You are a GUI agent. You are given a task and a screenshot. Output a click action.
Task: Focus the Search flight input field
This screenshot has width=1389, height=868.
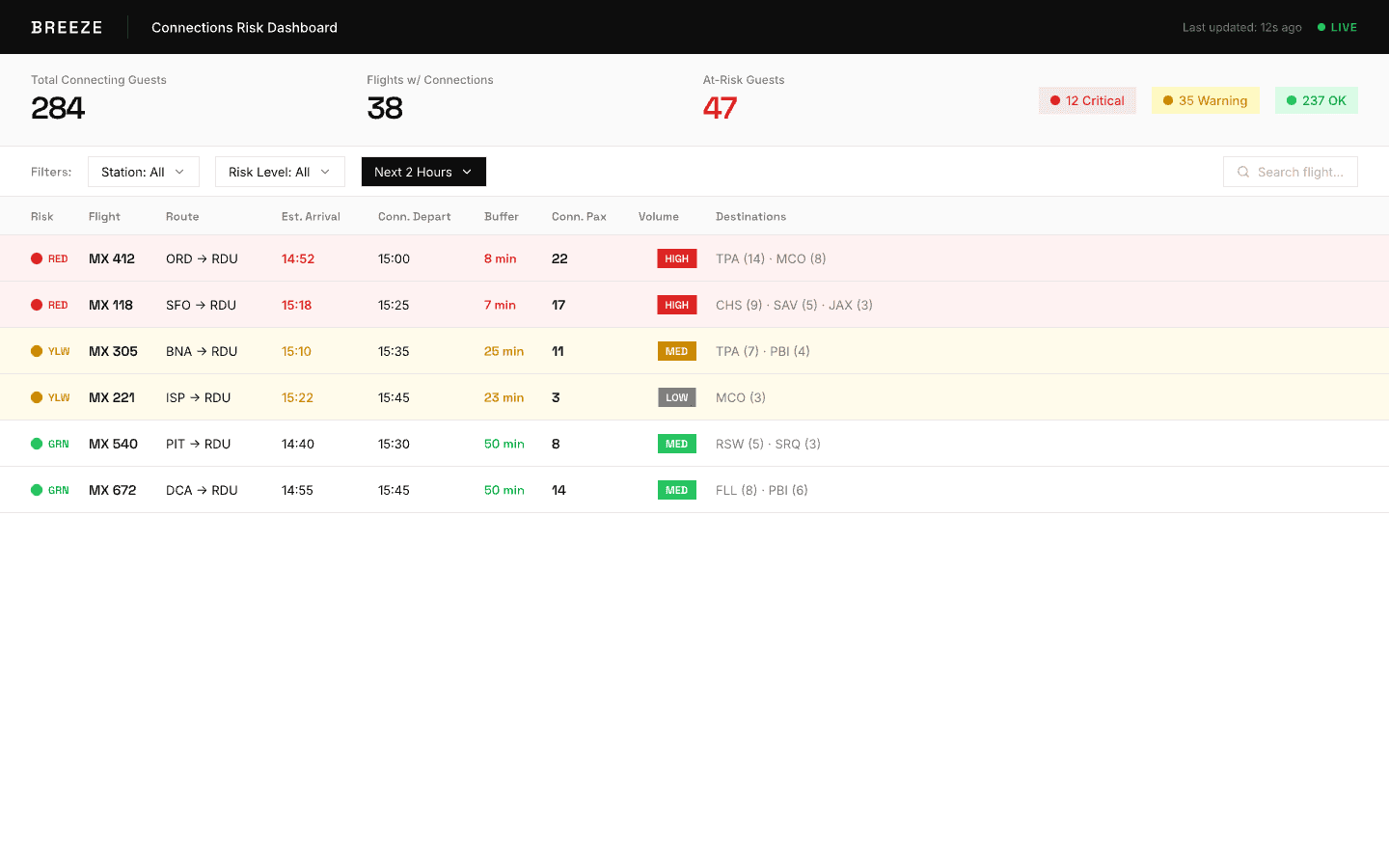pyautogui.click(x=1291, y=172)
